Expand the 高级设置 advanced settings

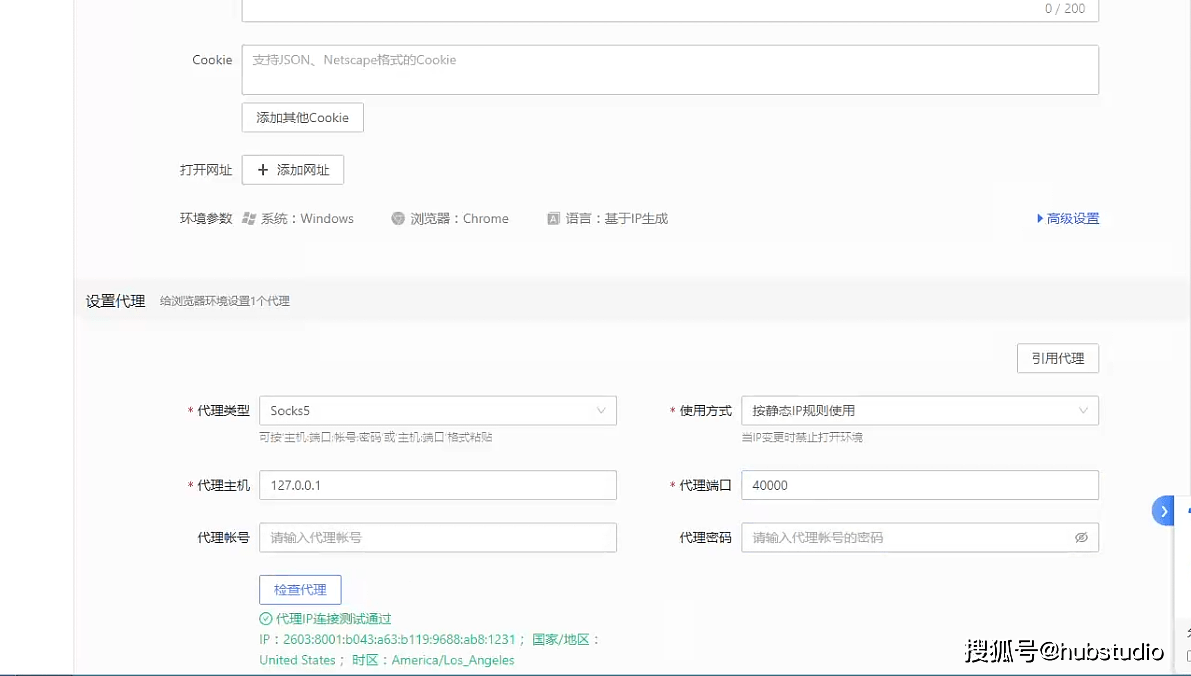click(x=1073, y=218)
